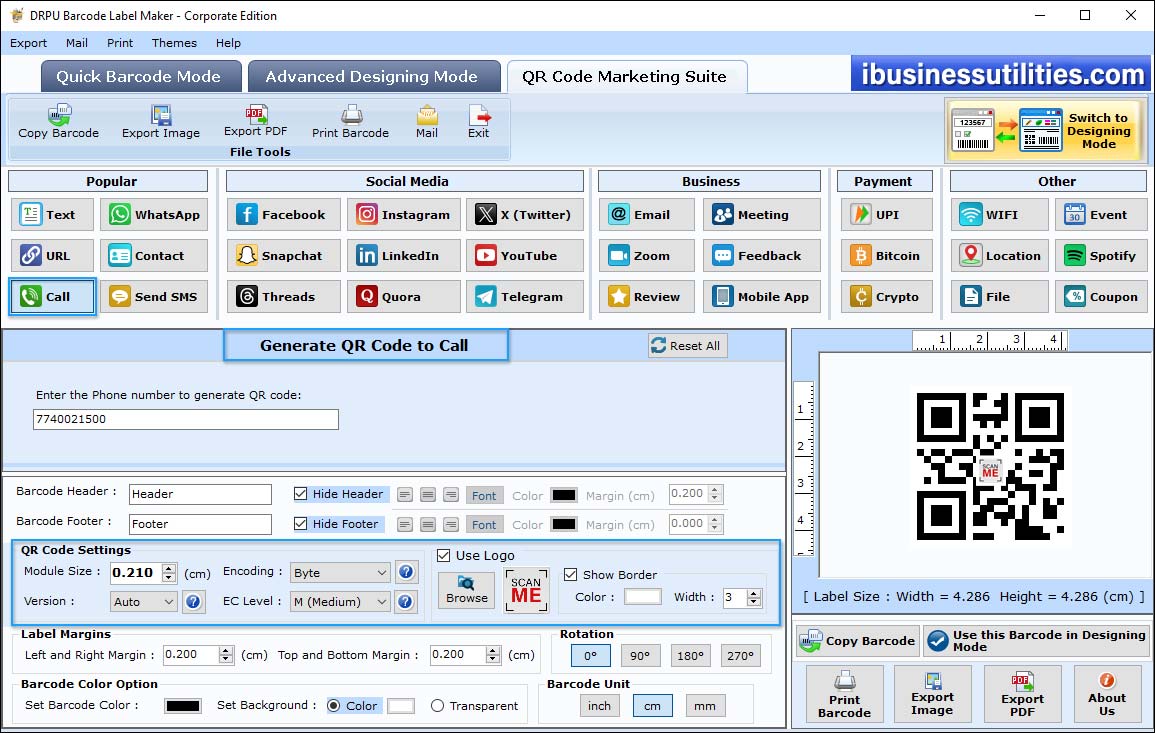Select the Telegram QR type
The image size is (1155, 733).
524,296
